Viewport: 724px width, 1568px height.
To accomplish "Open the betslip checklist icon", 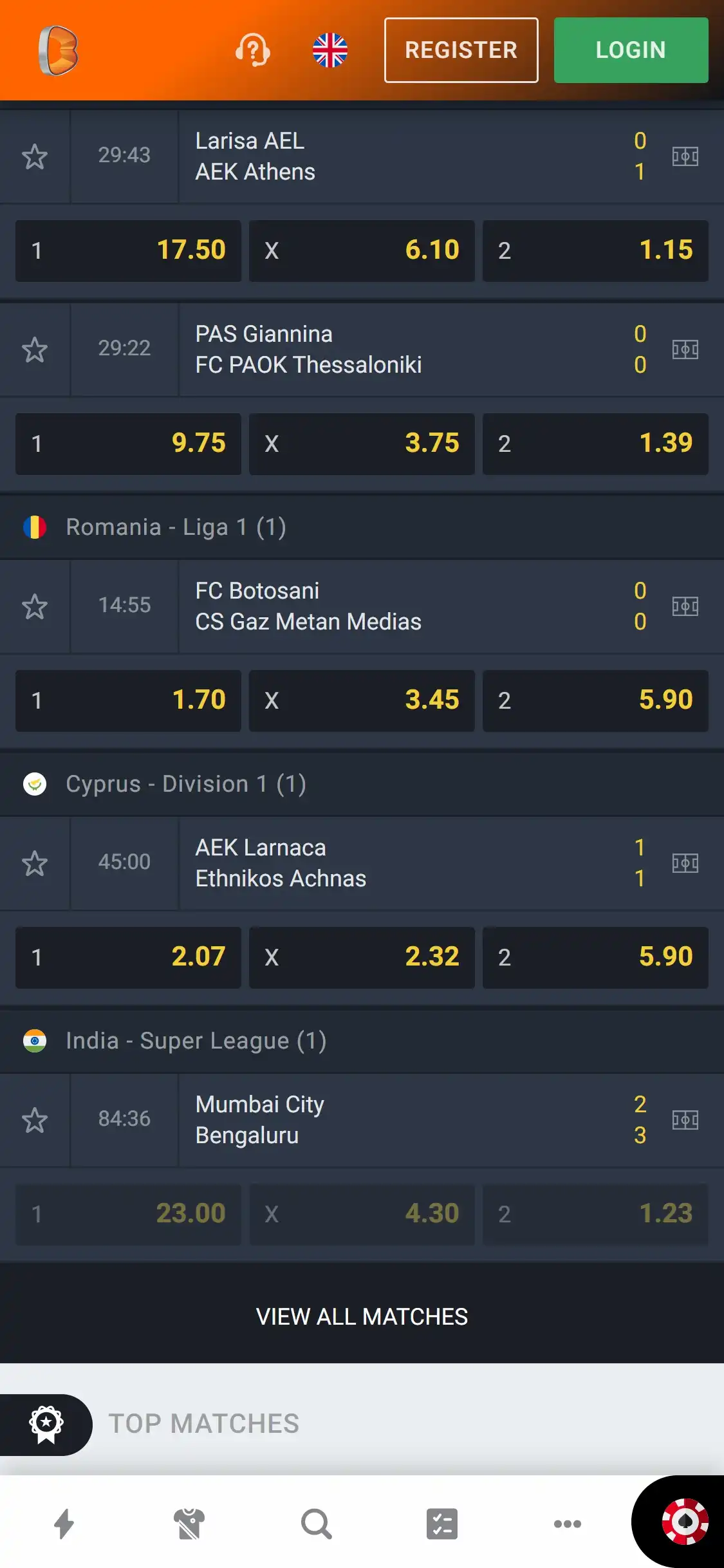I will tap(442, 1524).
